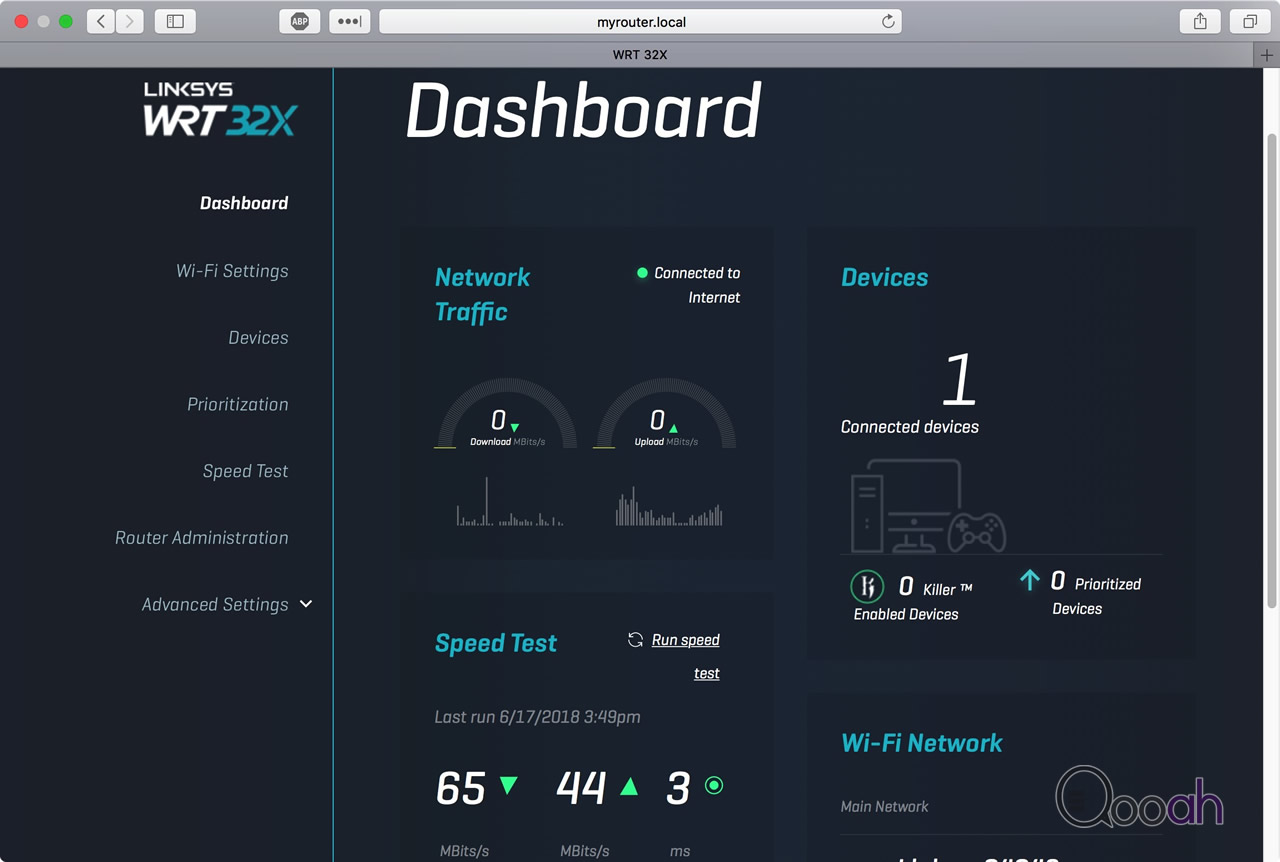Open Wi-Fi Settings in the sidebar
Viewport: 1280px width, 862px height.
(232, 271)
